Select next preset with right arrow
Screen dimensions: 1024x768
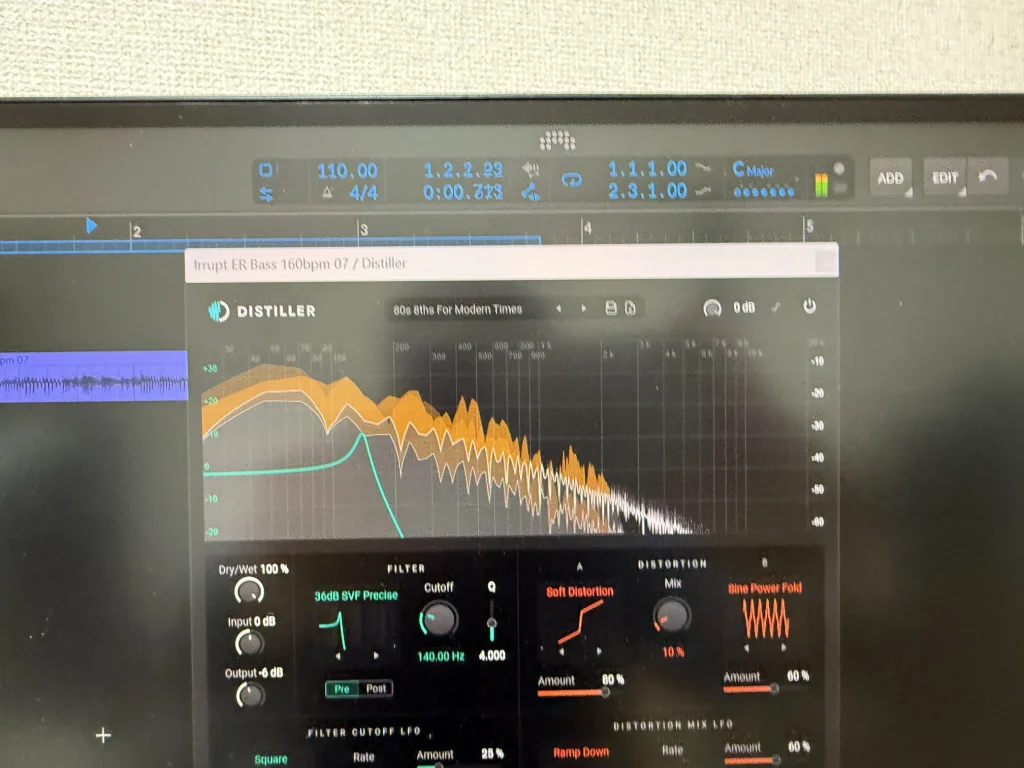[582, 309]
